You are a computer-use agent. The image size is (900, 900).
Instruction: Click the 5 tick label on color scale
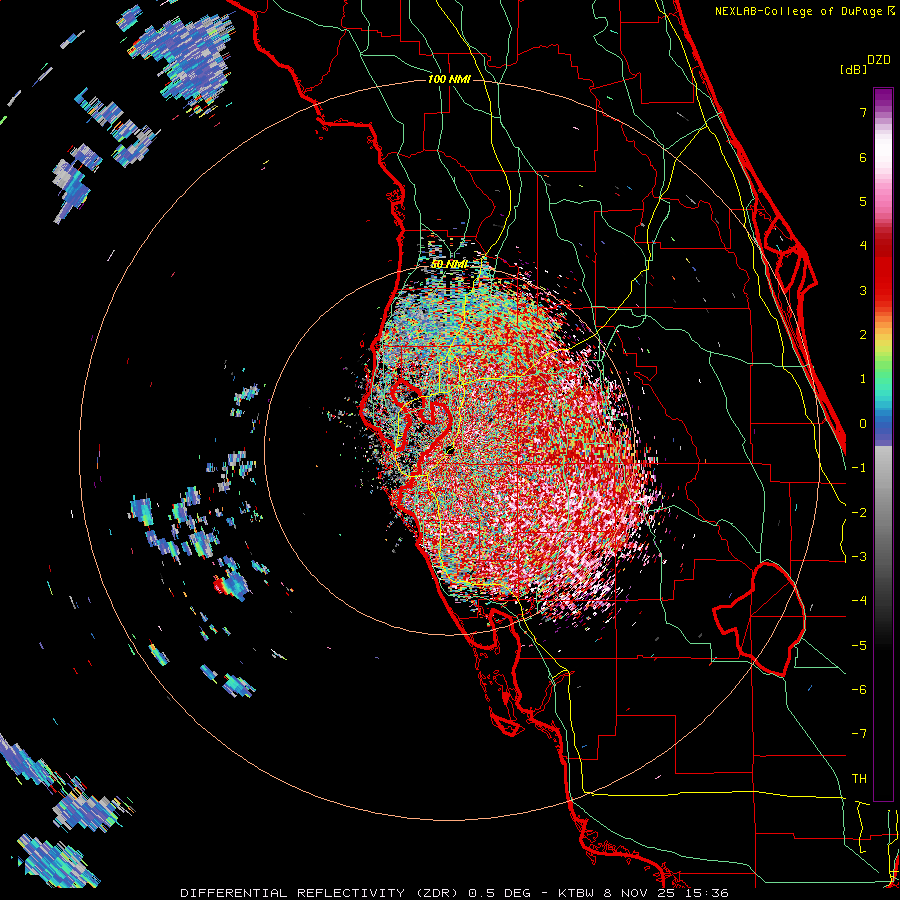[862, 201]
